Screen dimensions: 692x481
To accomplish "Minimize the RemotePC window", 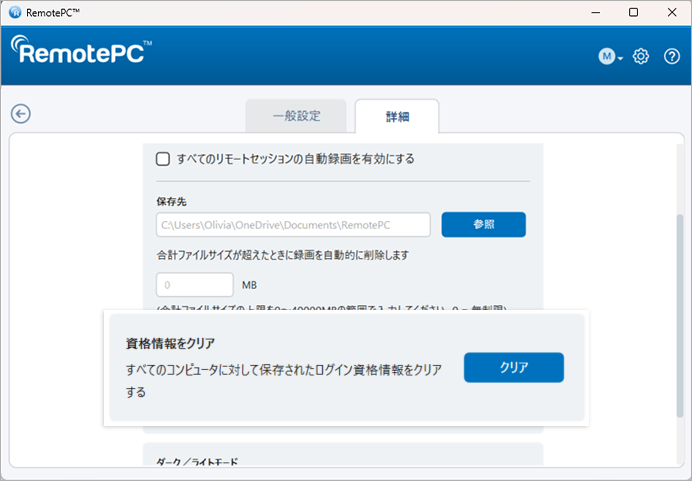I will [x=596, y=12].
